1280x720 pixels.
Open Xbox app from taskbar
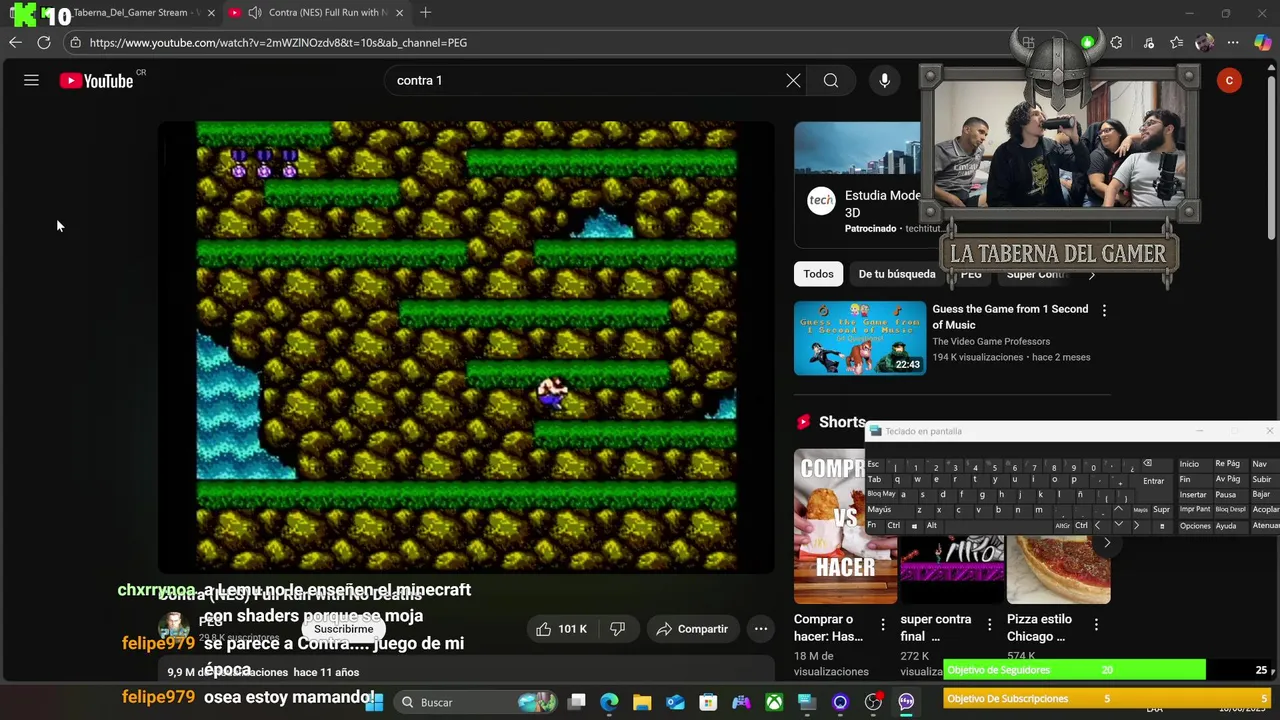point(774,702)
